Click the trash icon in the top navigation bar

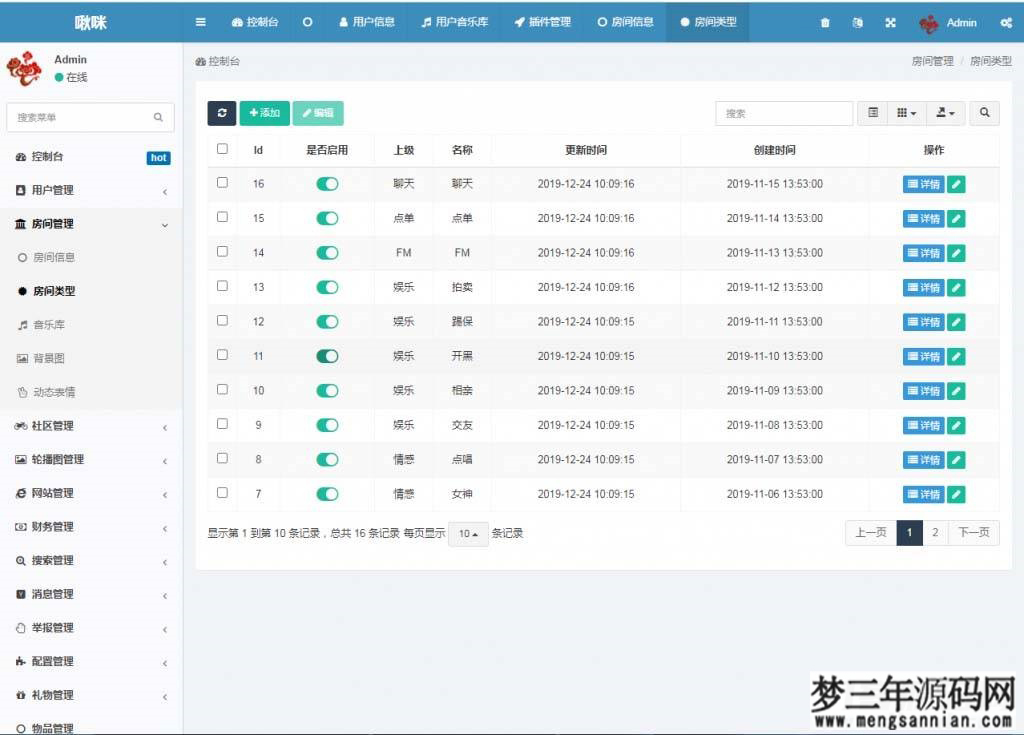[825, 21]
